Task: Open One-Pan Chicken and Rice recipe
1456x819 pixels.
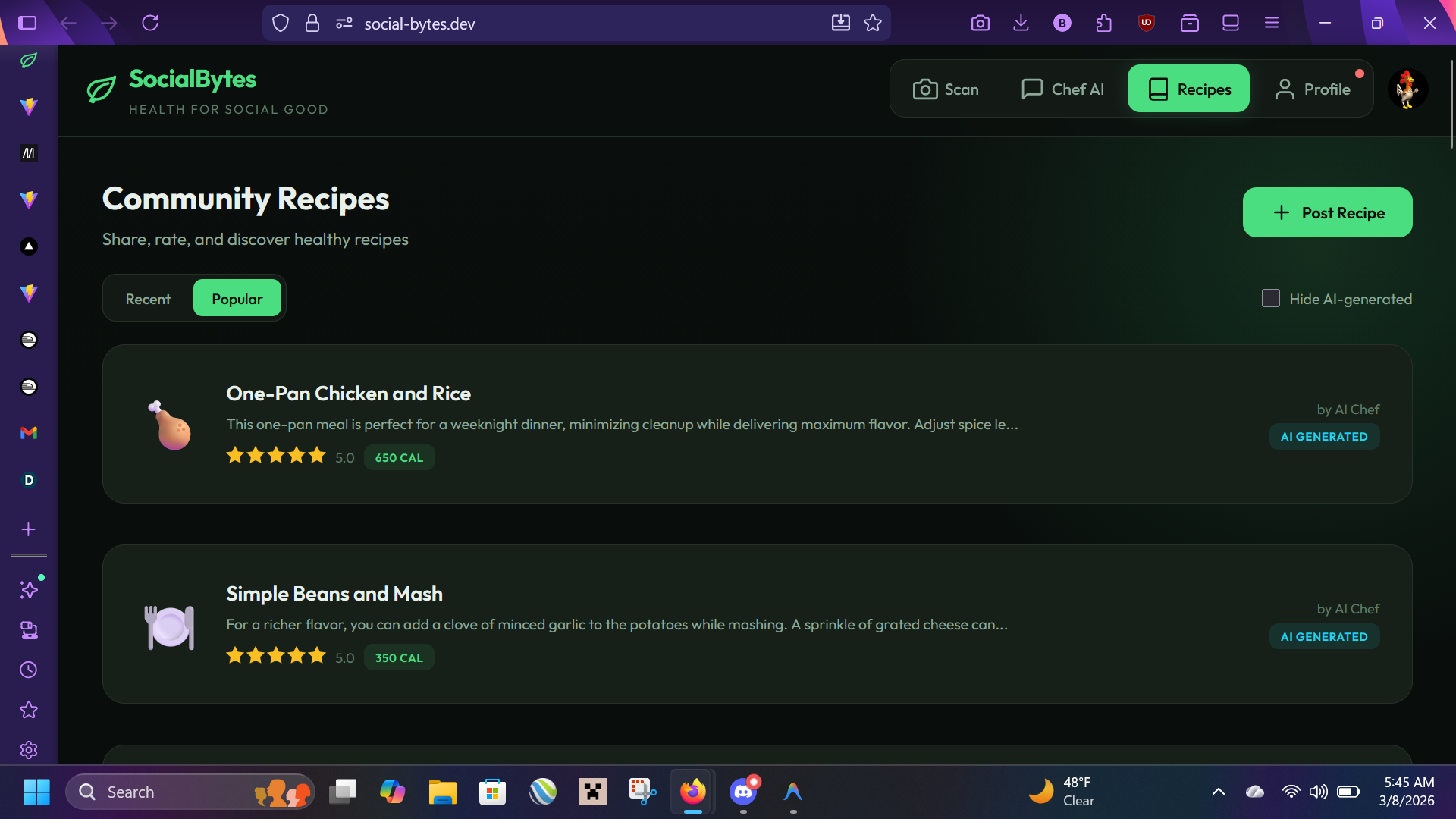Action: tap(348, 394)
